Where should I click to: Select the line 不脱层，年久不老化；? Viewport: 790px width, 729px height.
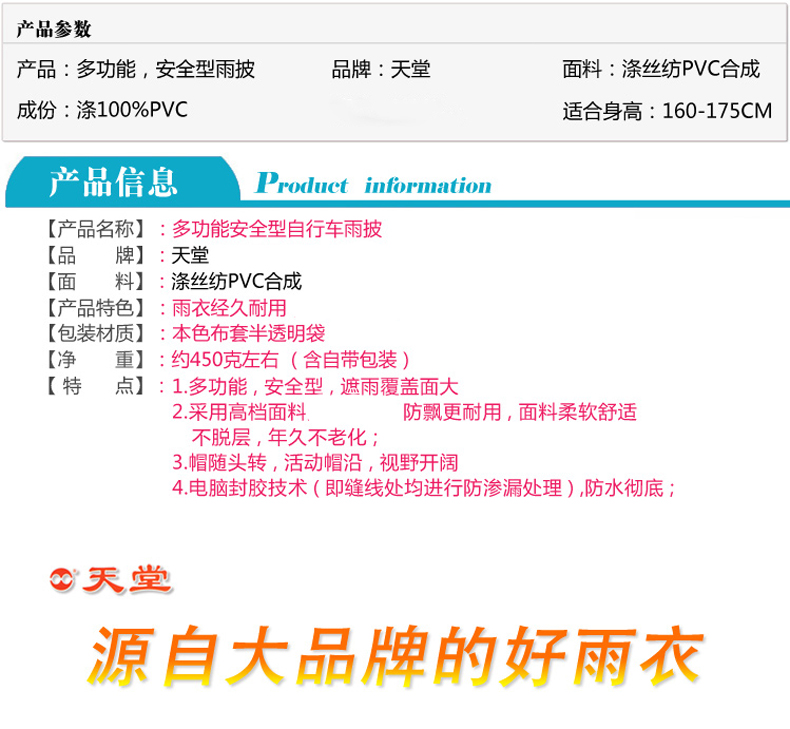[x=285, y=437]
